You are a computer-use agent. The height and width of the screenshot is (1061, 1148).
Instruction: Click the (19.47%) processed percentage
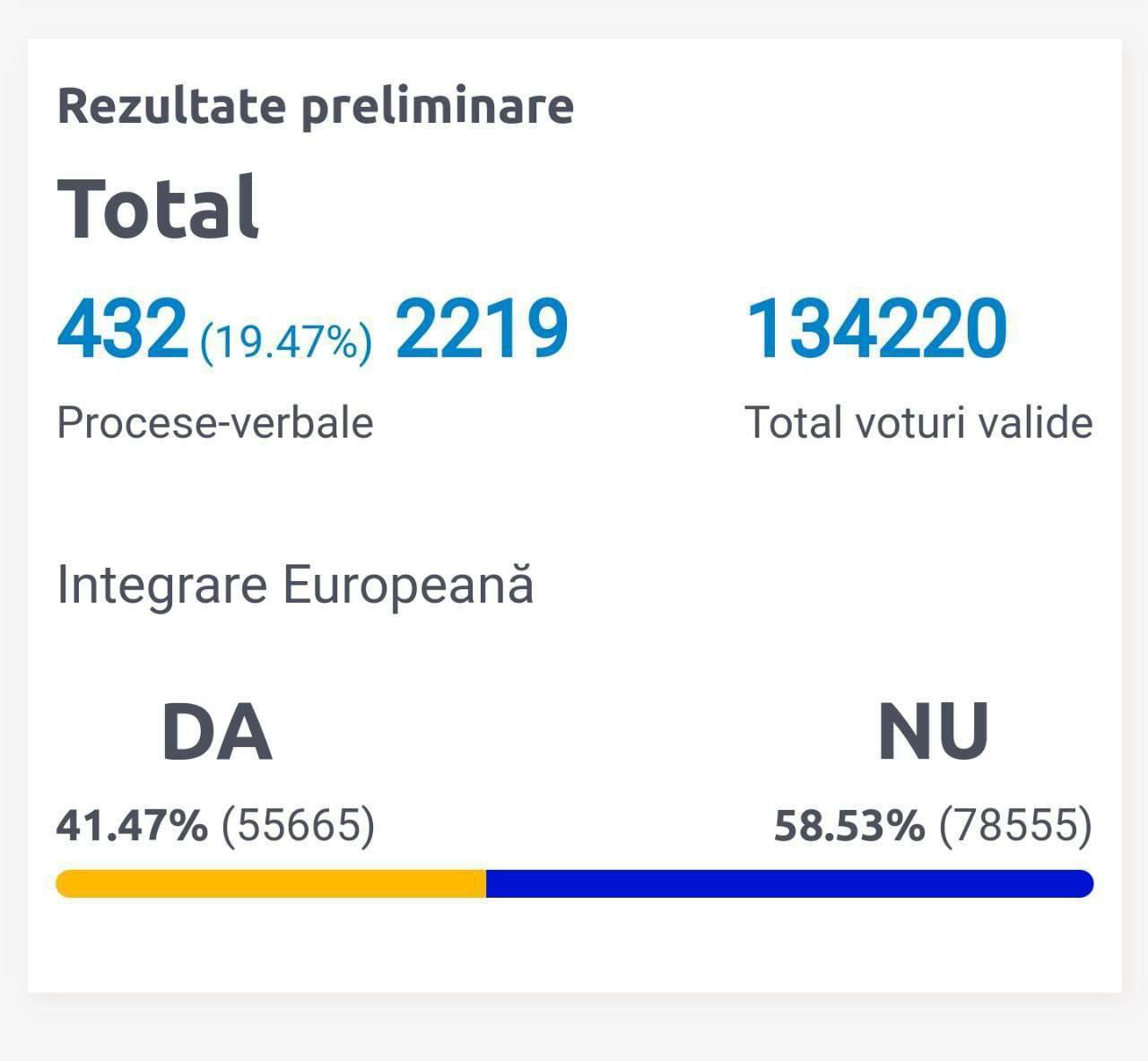click(285, 342)
